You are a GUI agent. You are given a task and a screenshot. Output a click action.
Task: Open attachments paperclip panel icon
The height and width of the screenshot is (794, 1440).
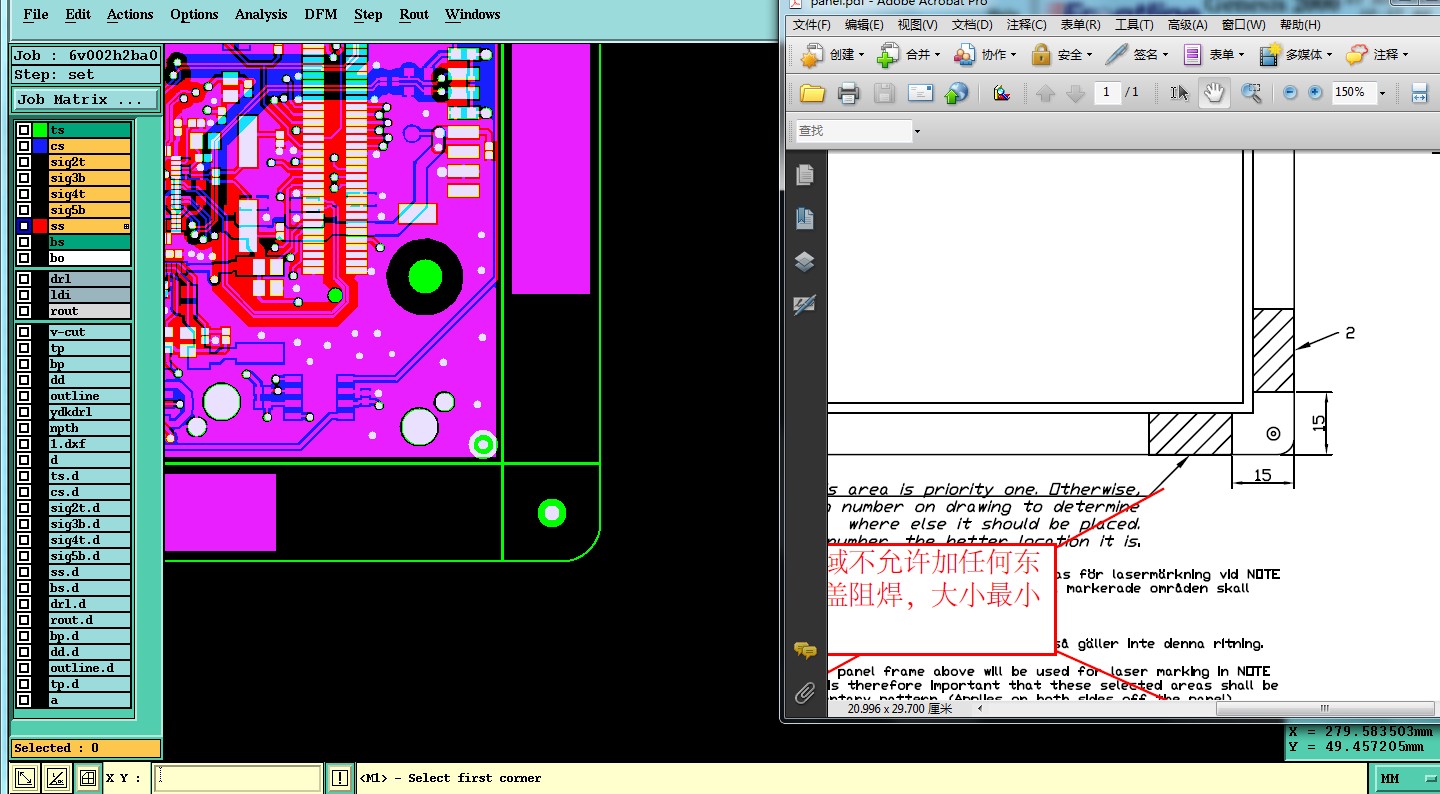click(x=805, y=692)
